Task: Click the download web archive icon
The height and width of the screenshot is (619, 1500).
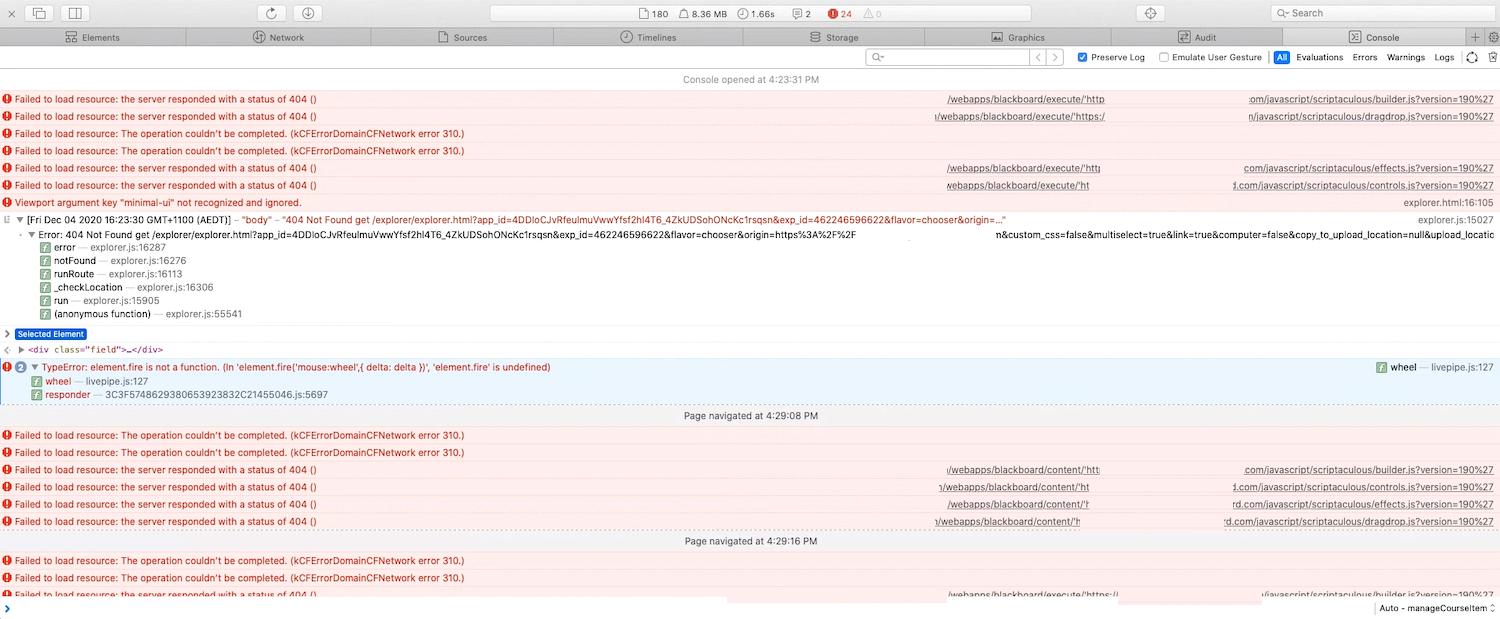Action: click(x=307, y=13)
